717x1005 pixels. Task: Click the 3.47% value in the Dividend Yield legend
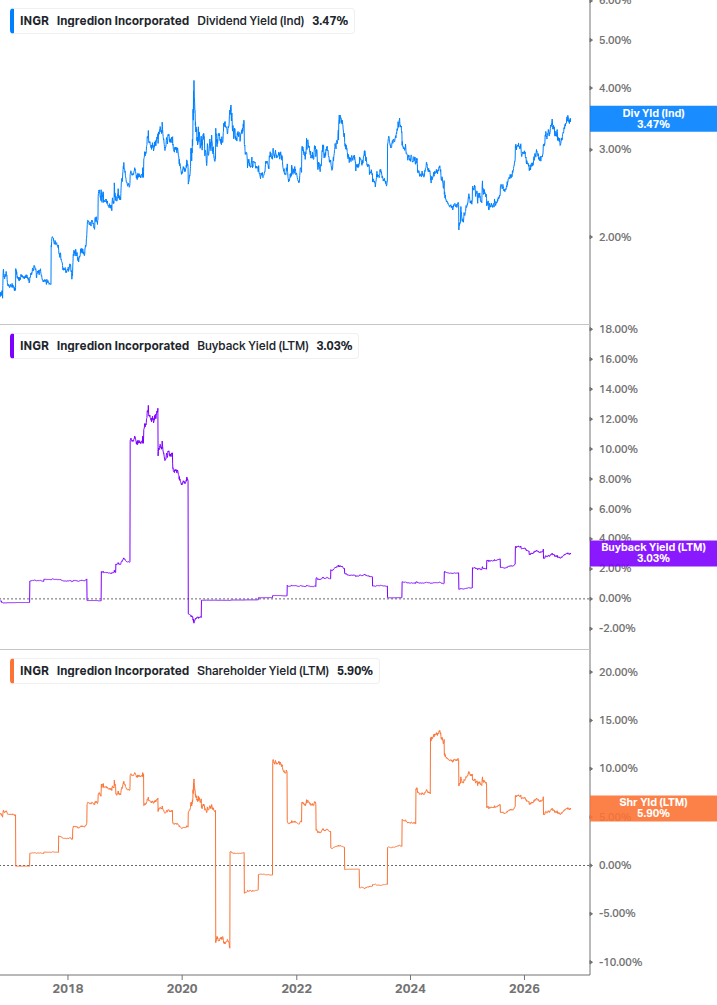click(330, 21)
